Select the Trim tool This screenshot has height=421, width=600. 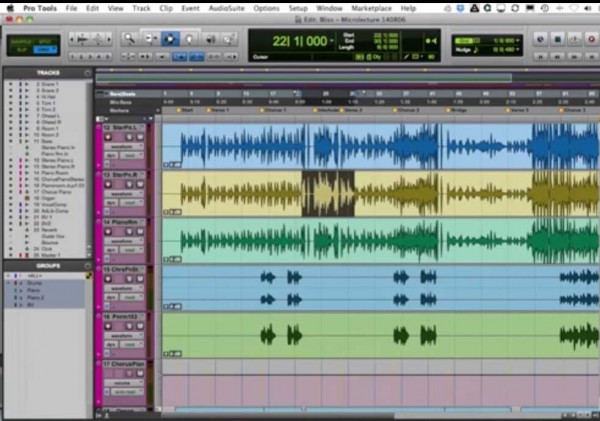150,39
